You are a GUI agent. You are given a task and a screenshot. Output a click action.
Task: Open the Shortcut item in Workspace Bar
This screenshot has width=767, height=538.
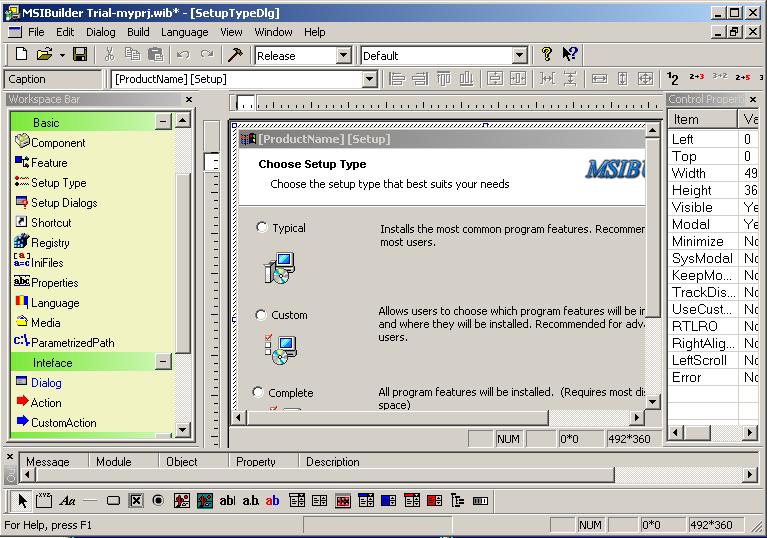coord(43,223)
